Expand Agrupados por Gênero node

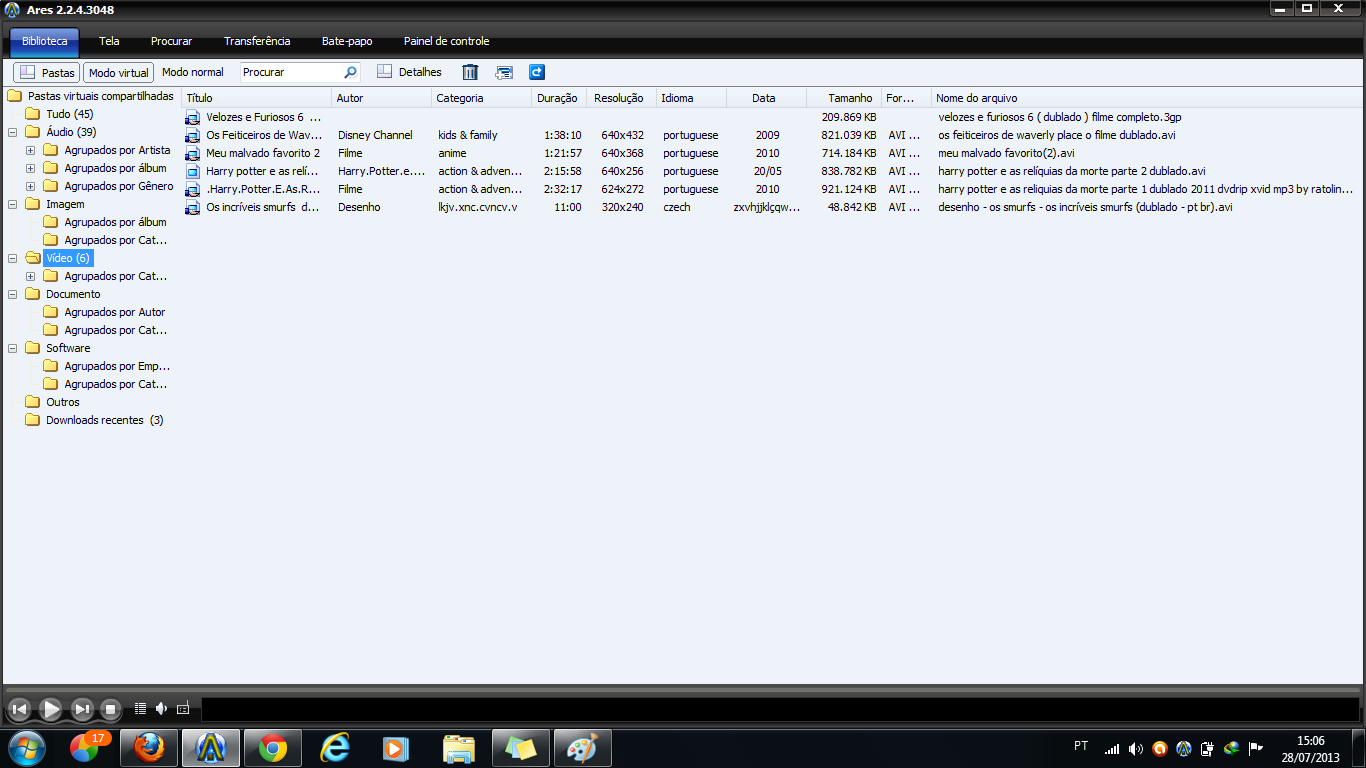(30, 186)
